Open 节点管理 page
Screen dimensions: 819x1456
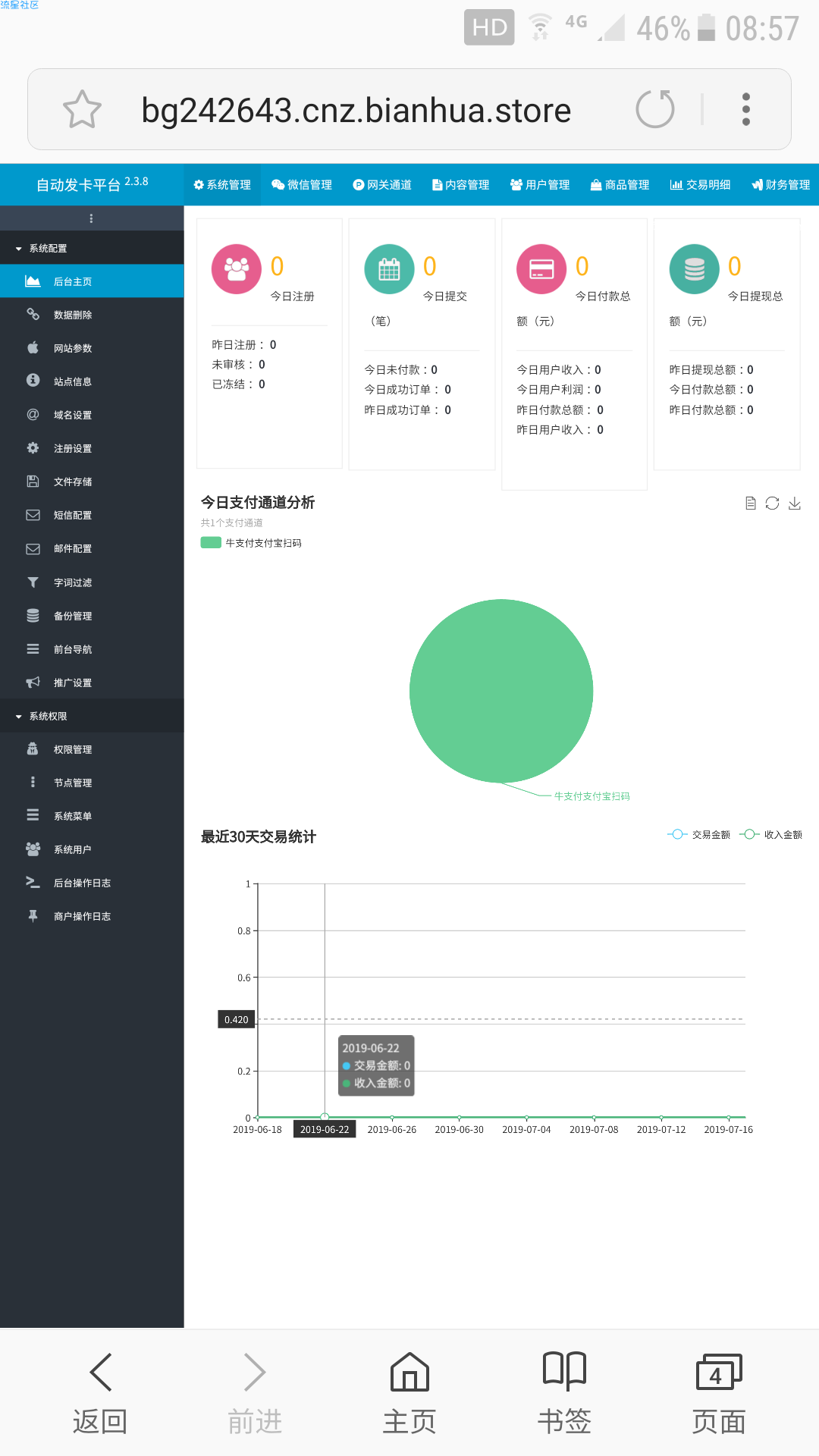(92, 783)
